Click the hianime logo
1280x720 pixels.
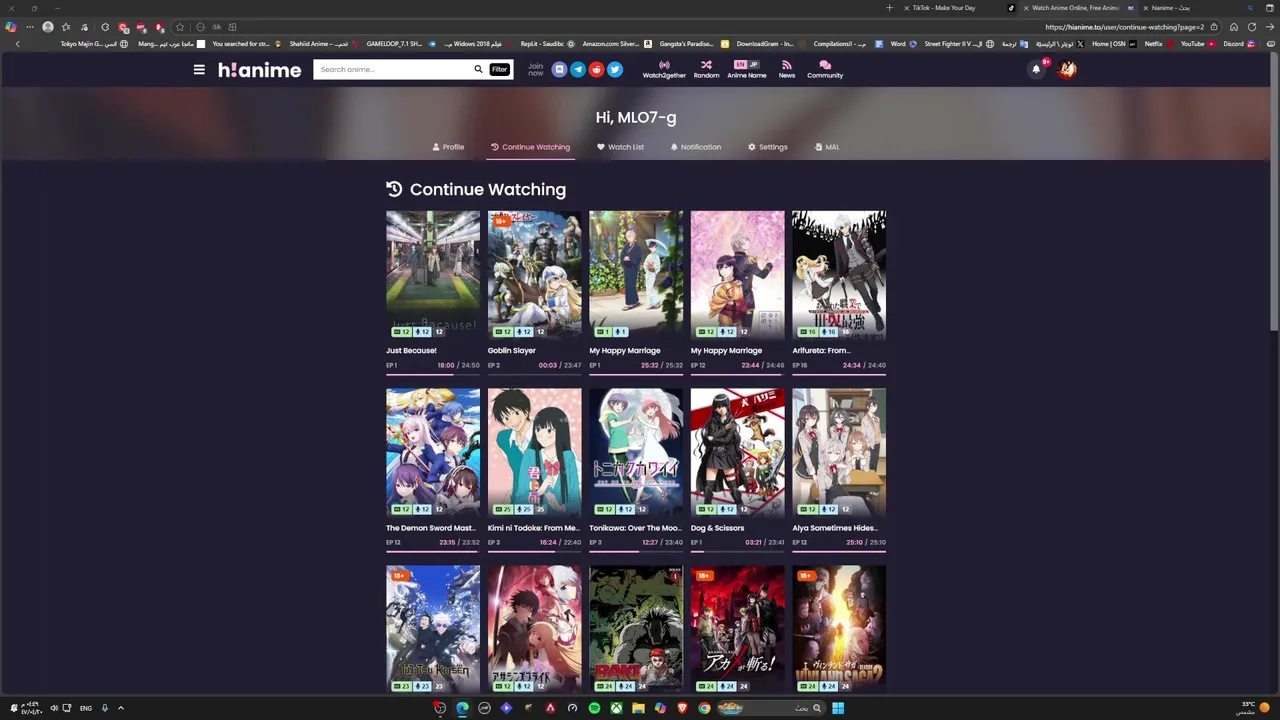pos(259,70)
